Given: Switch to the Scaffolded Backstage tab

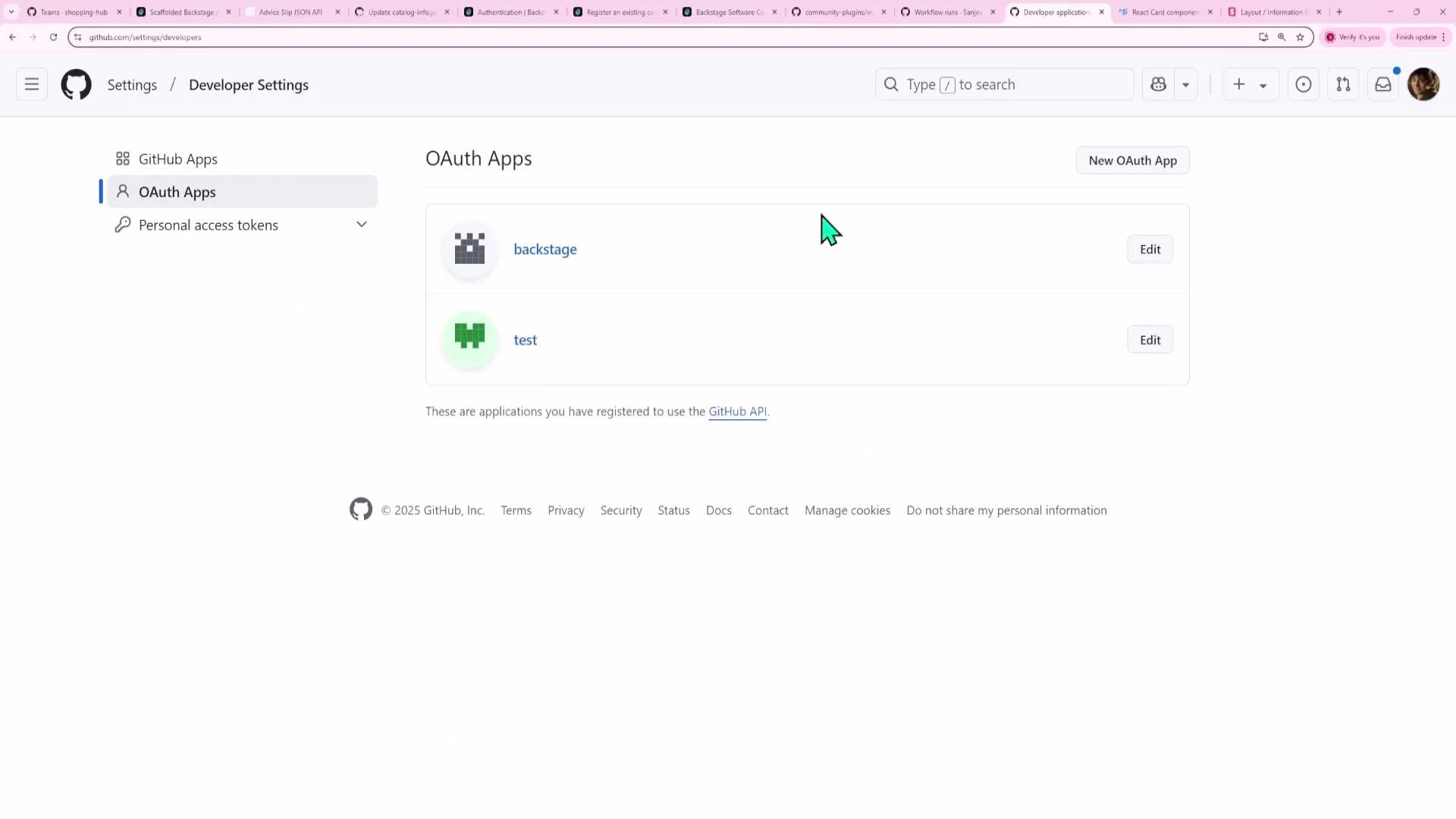Looking at the screenshot, I should point(183,12).
